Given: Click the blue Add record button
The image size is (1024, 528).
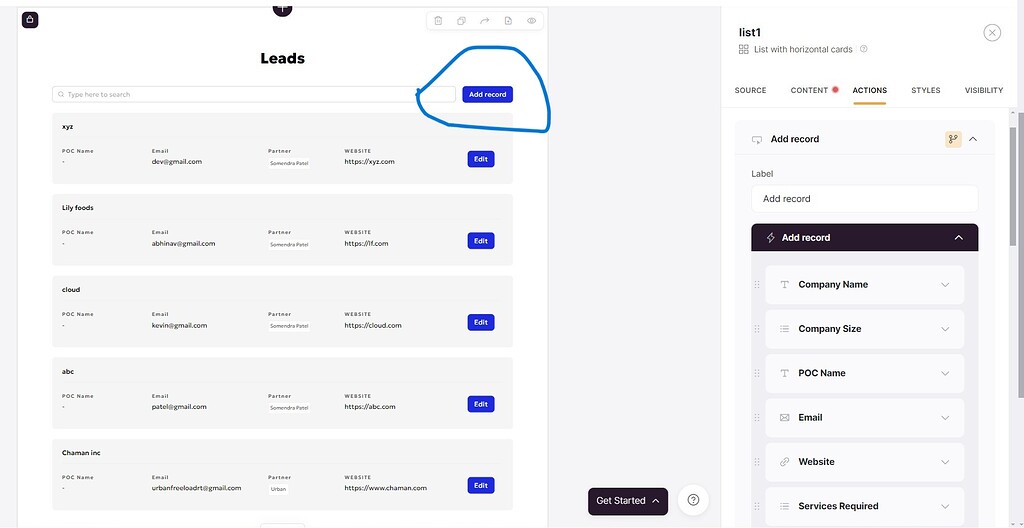Looking at the screenshot, I should 487,94.
